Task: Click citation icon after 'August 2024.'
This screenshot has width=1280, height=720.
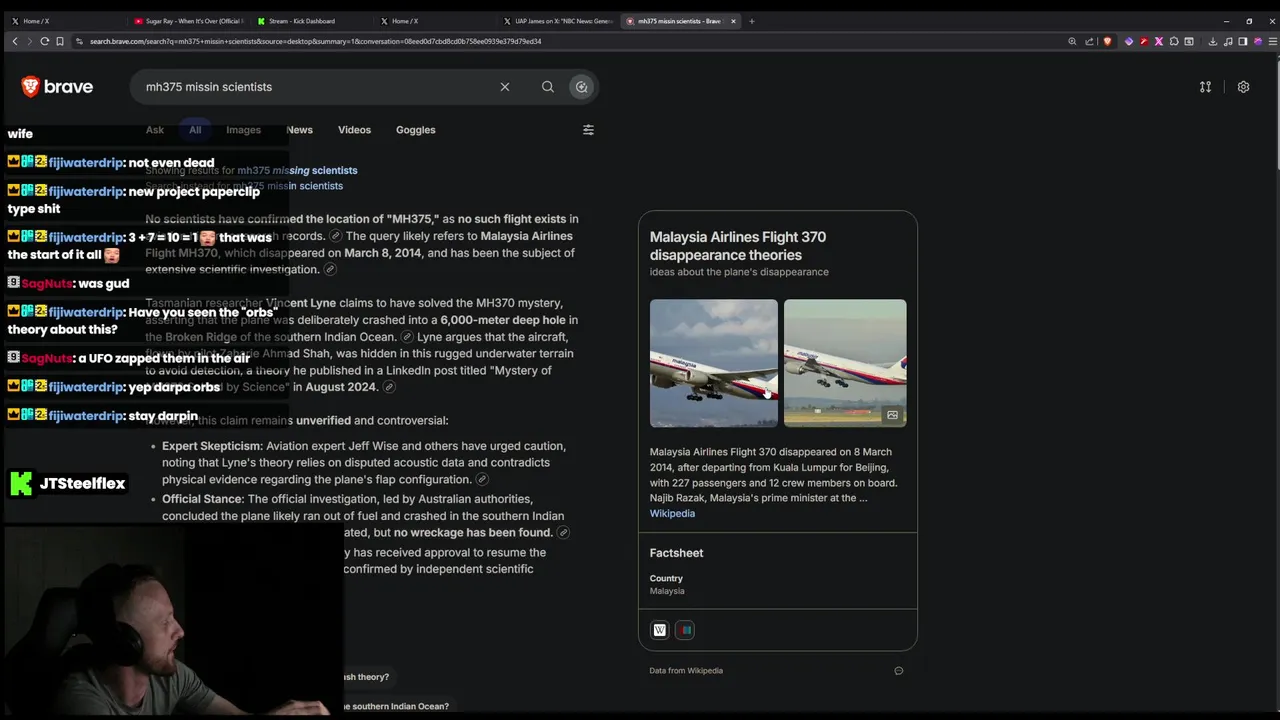Action: pos(389,387)
